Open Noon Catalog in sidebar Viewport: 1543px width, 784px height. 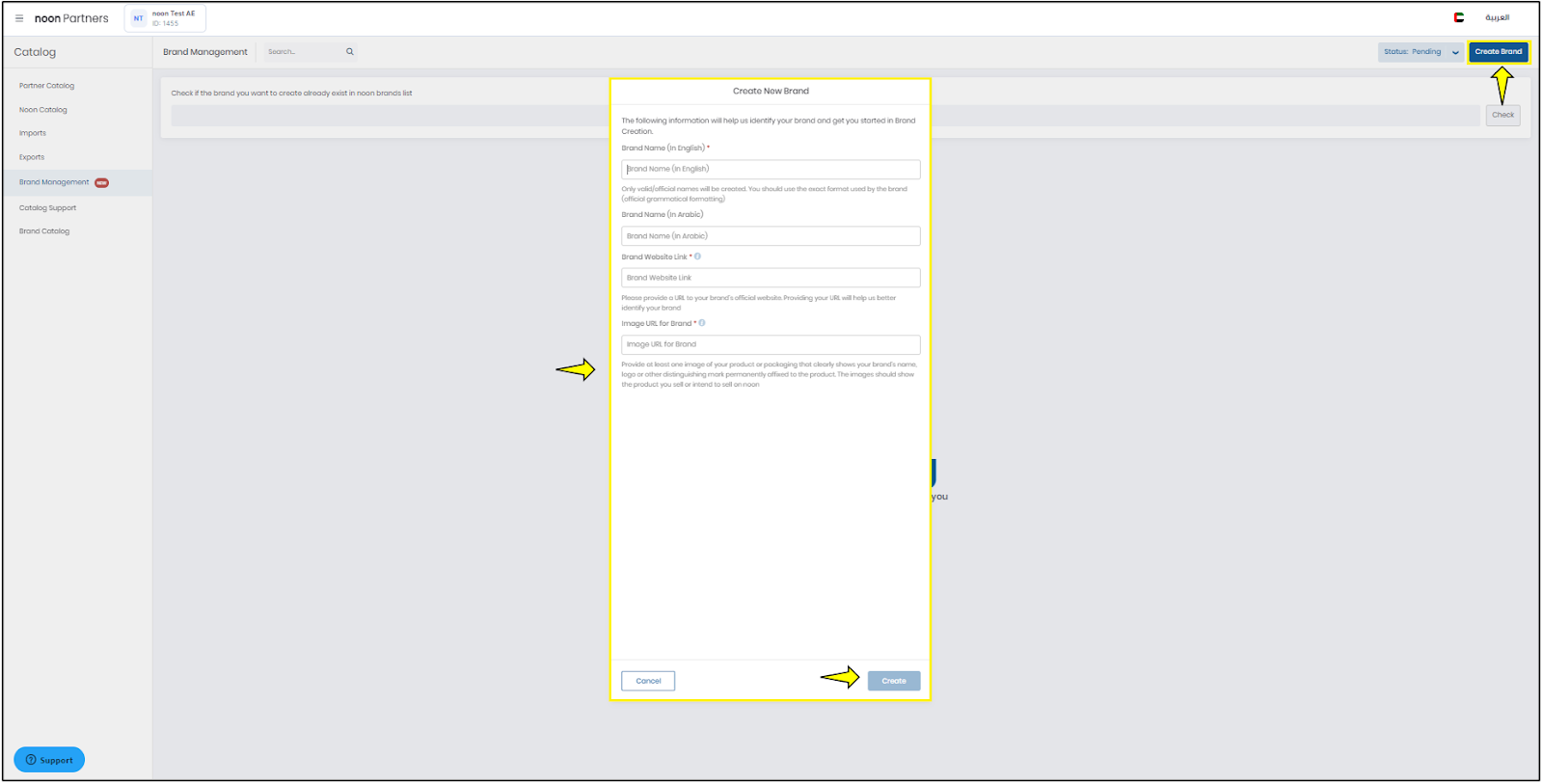coord(43,110)
